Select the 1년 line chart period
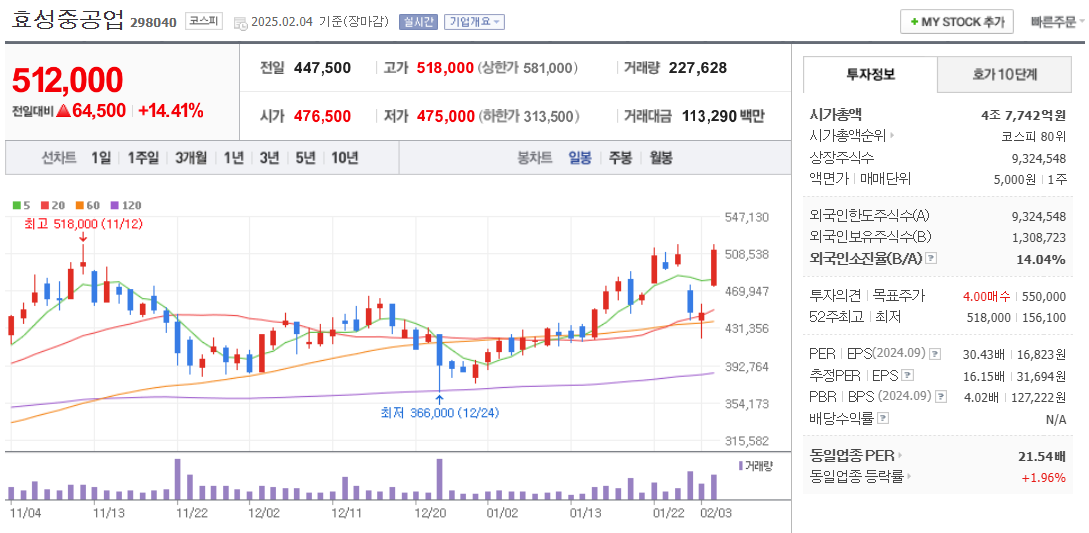1089x533 pixels. [x=233, y=158]
